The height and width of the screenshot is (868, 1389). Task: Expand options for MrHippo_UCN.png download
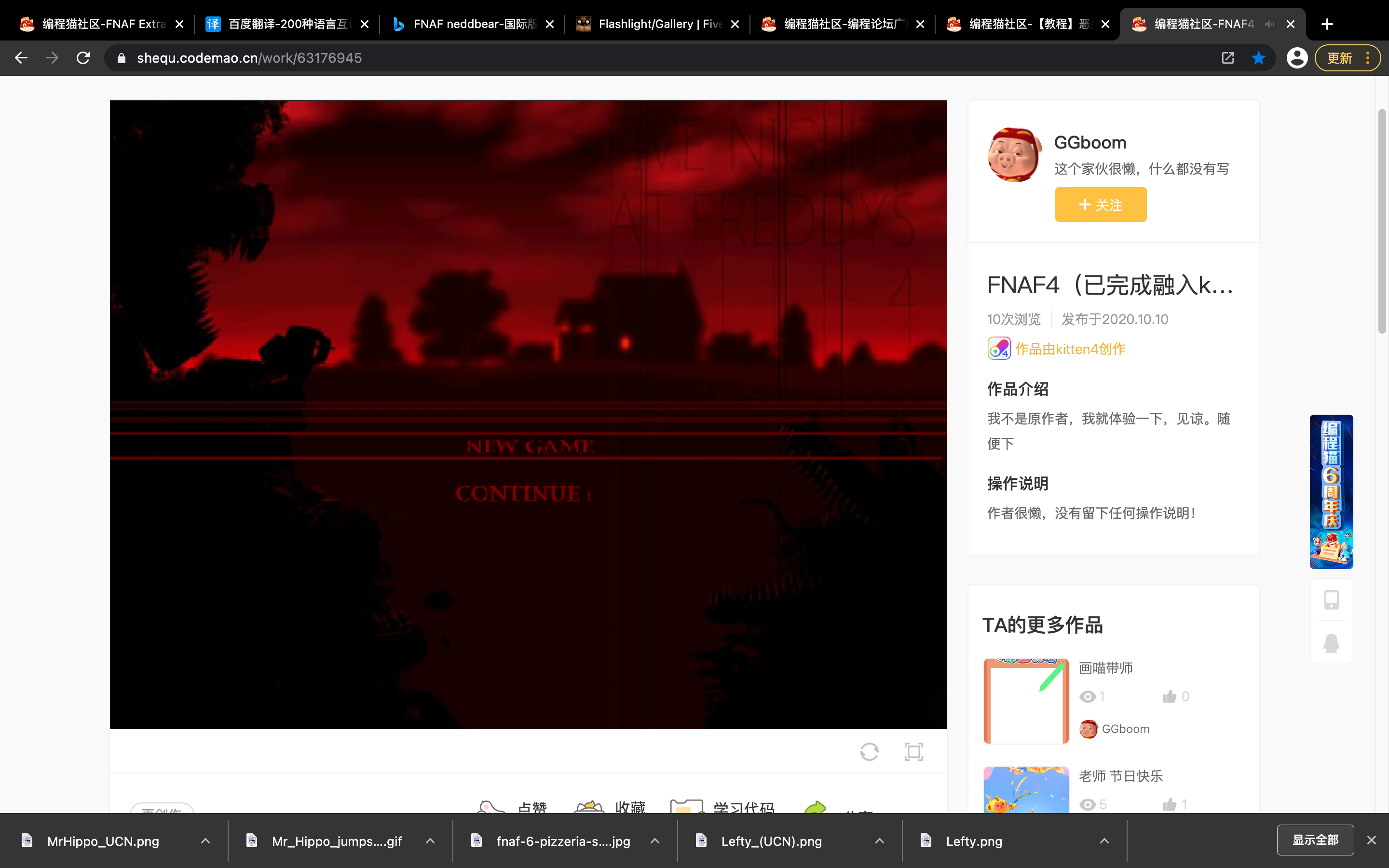coord(205,841)
